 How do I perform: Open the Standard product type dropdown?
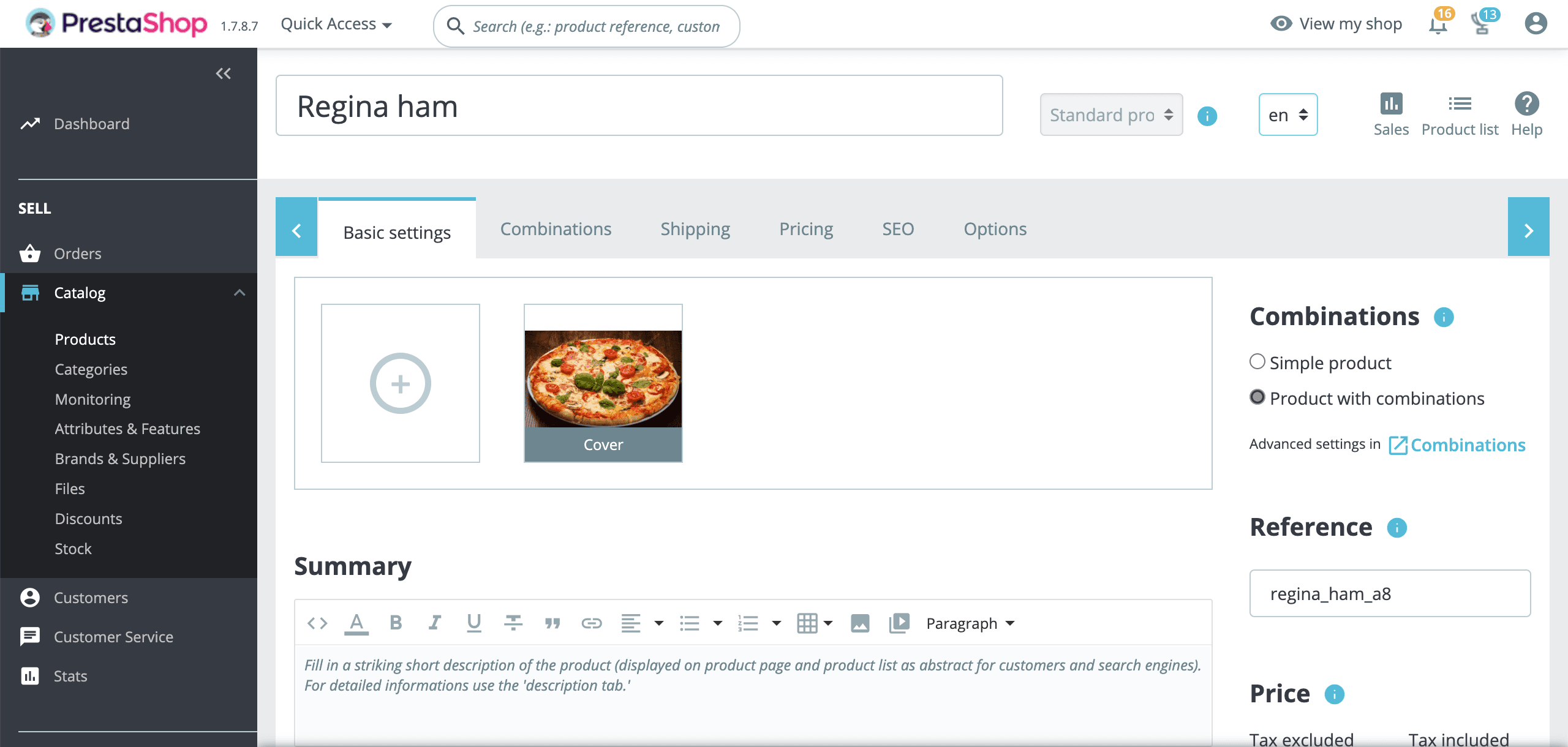coord(1110,114)
